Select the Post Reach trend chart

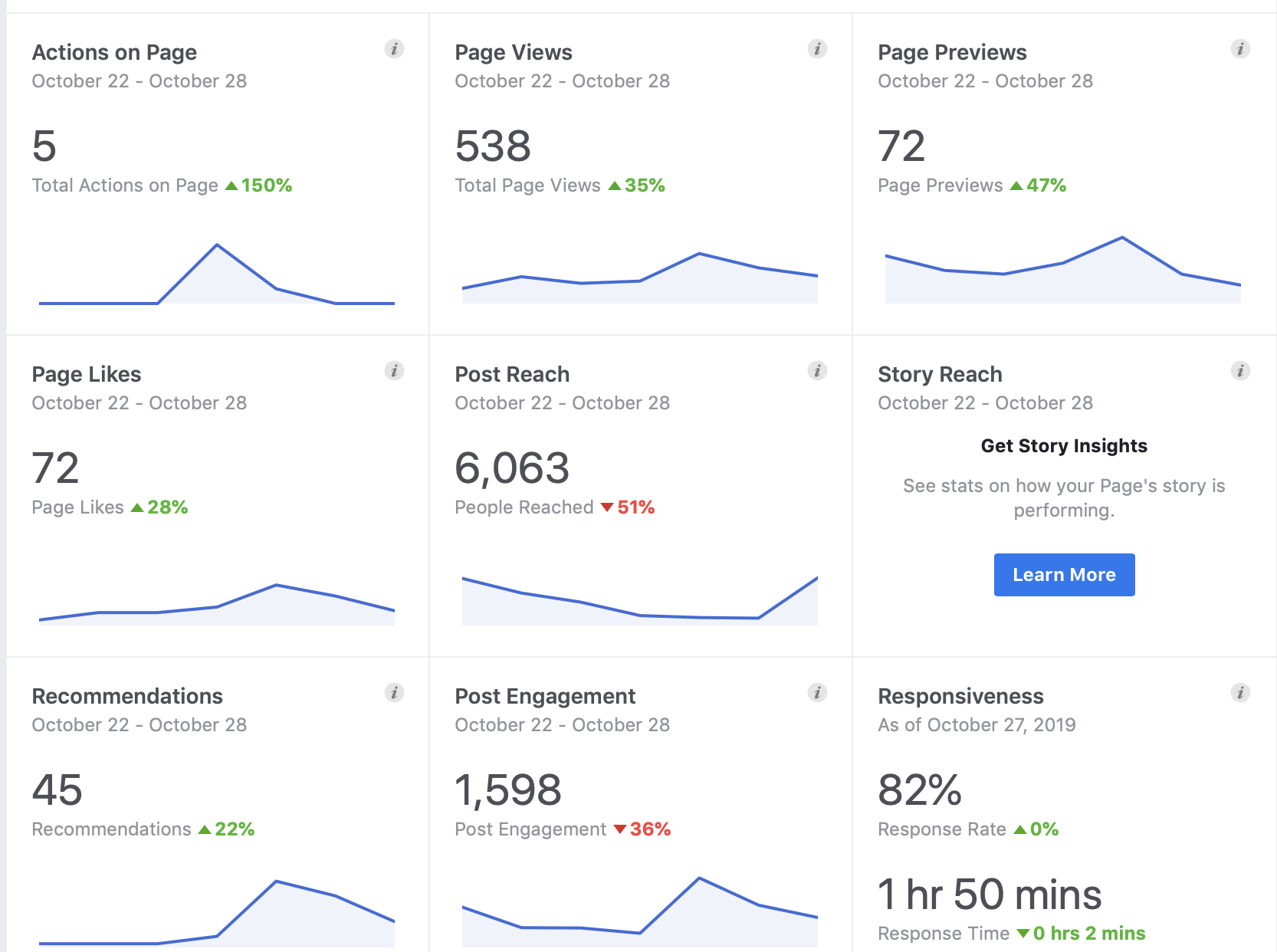coord(639,602)
